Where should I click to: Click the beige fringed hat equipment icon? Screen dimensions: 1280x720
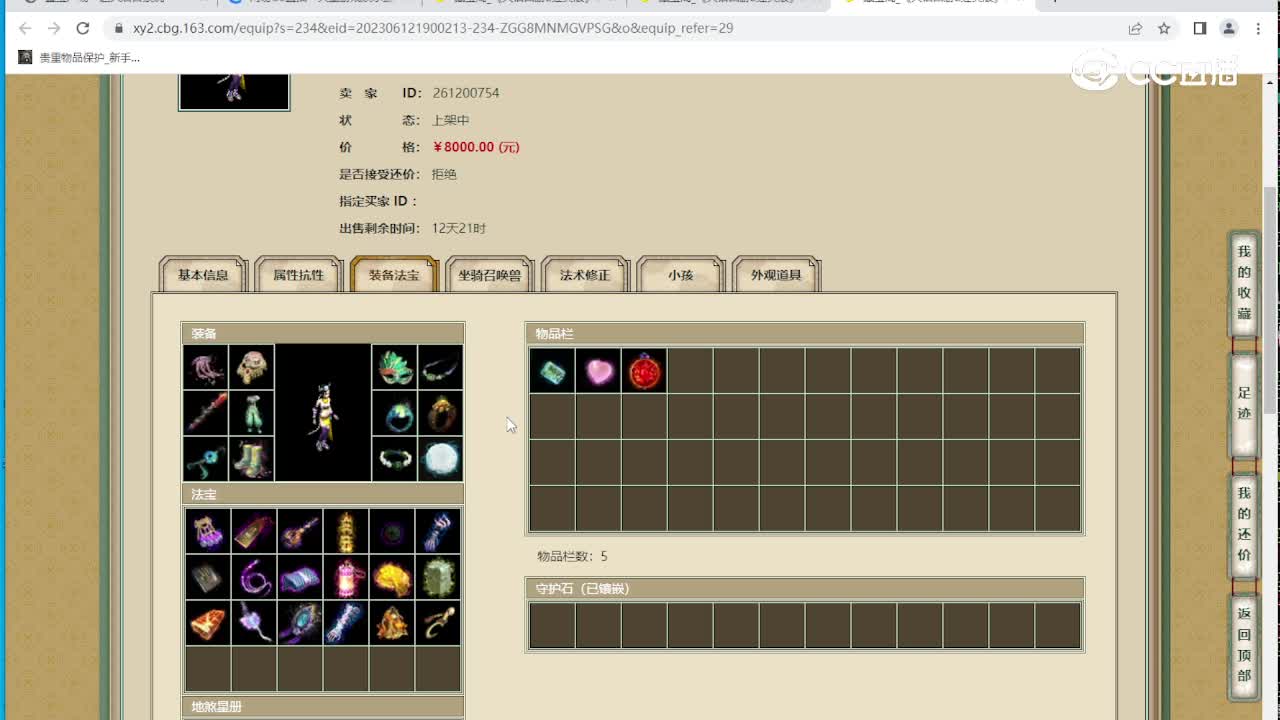(x=251, y=368)
